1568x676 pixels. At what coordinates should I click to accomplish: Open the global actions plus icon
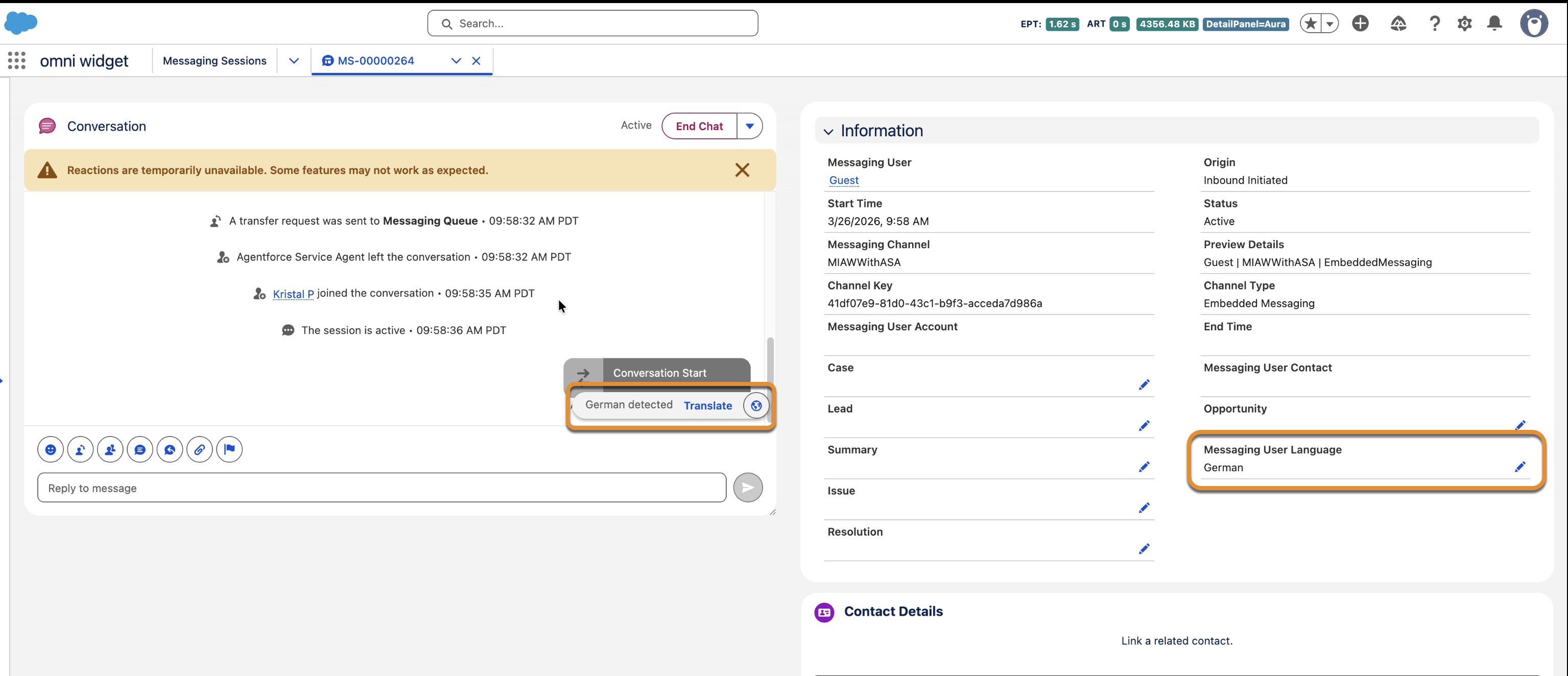tap(1361, 23)
